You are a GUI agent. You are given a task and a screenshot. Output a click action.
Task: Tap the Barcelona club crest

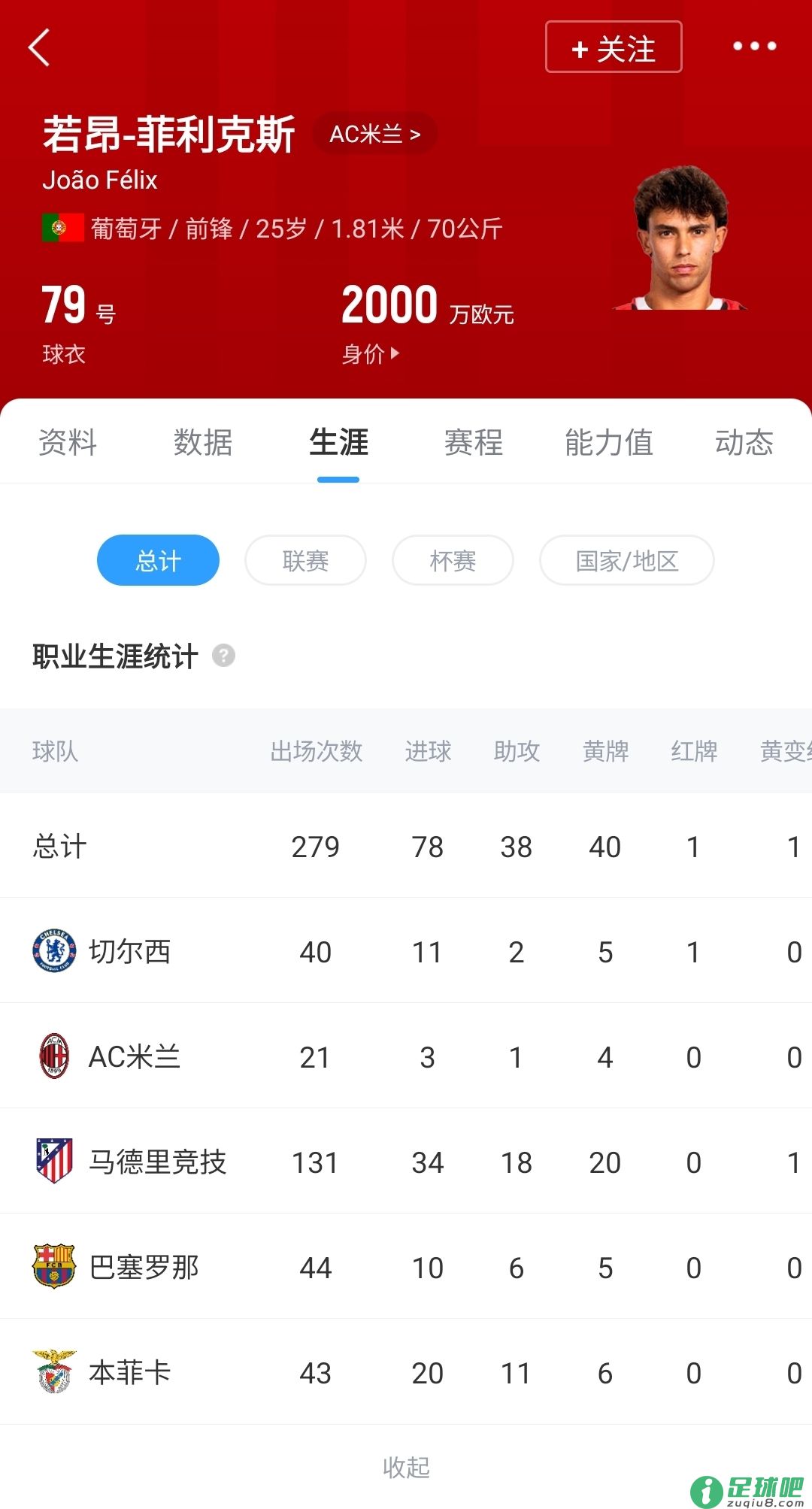pyautogui.click(x=54, y=1266)
